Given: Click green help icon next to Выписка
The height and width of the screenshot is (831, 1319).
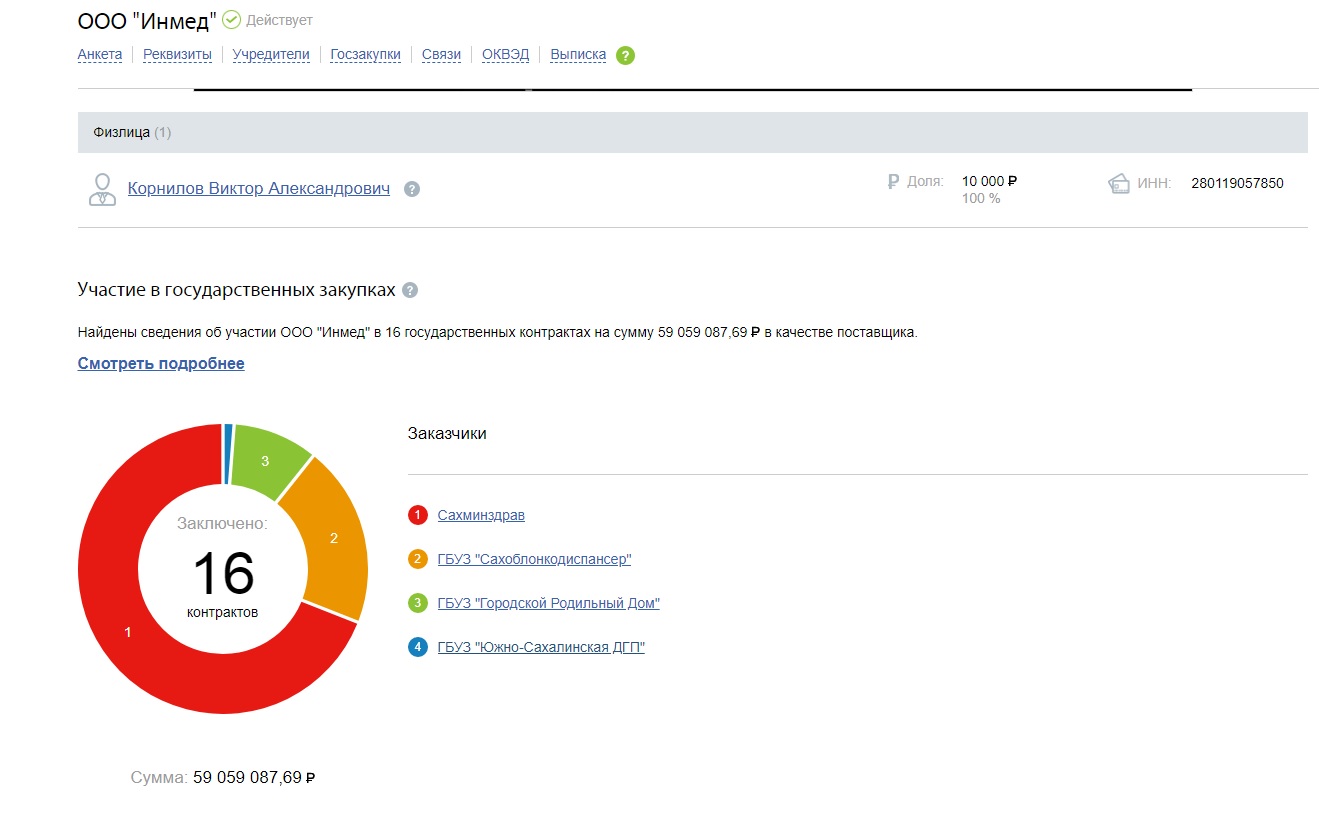Looking at the screenshot, I should coord(625,55).
